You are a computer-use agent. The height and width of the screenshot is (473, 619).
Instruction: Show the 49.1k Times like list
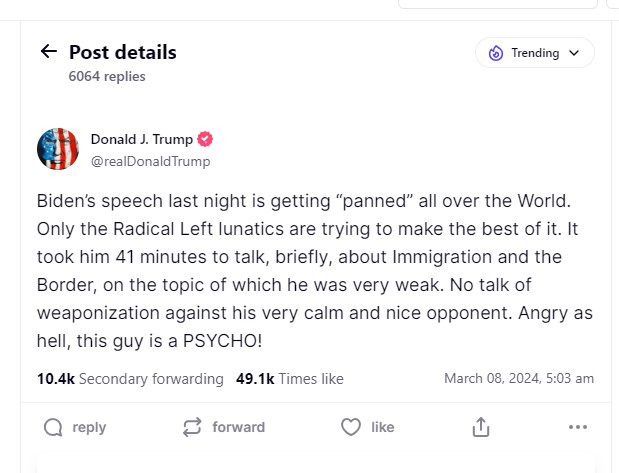tap(290, 379)
